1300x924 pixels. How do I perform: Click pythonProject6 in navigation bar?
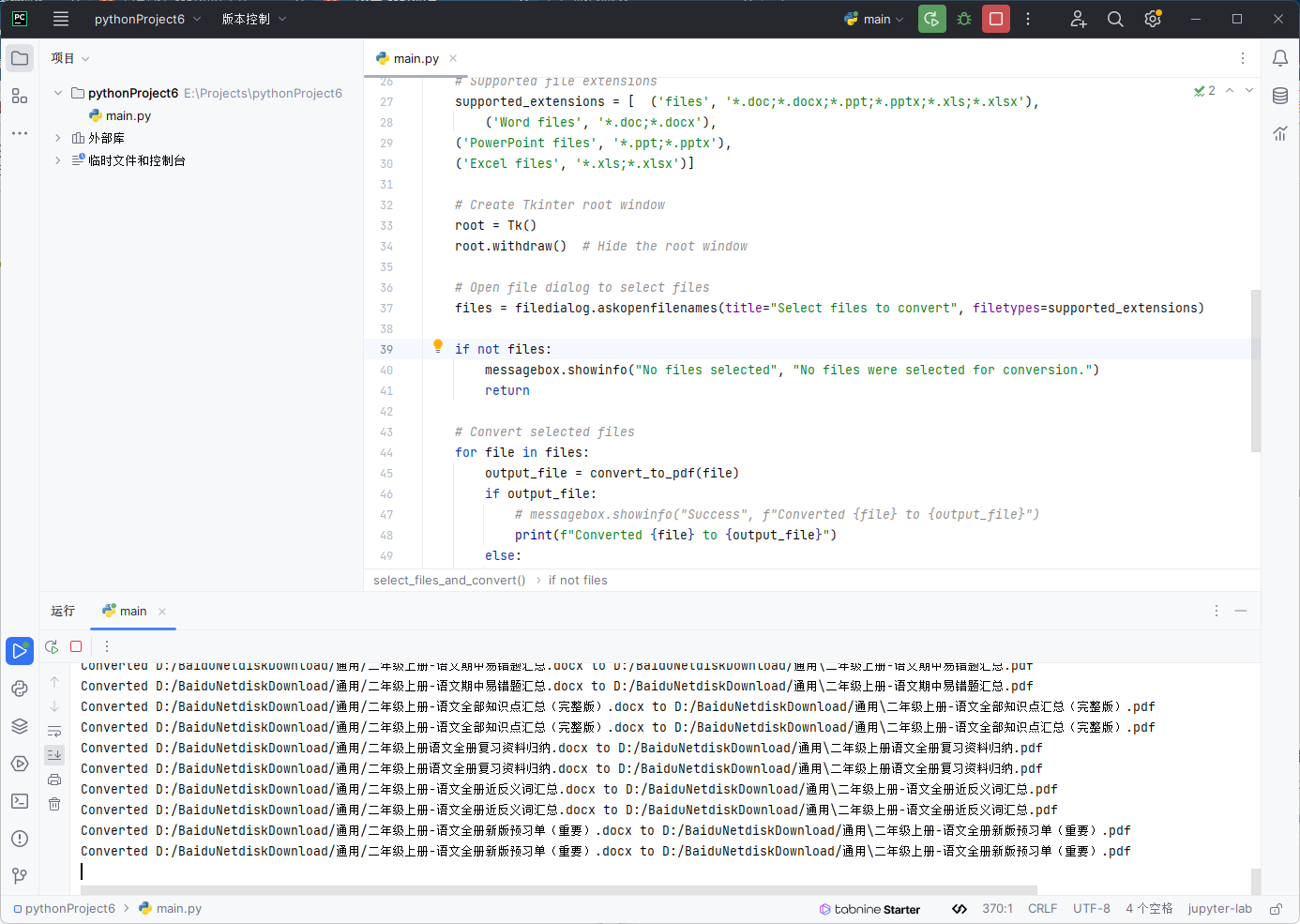tap(64, 909)
